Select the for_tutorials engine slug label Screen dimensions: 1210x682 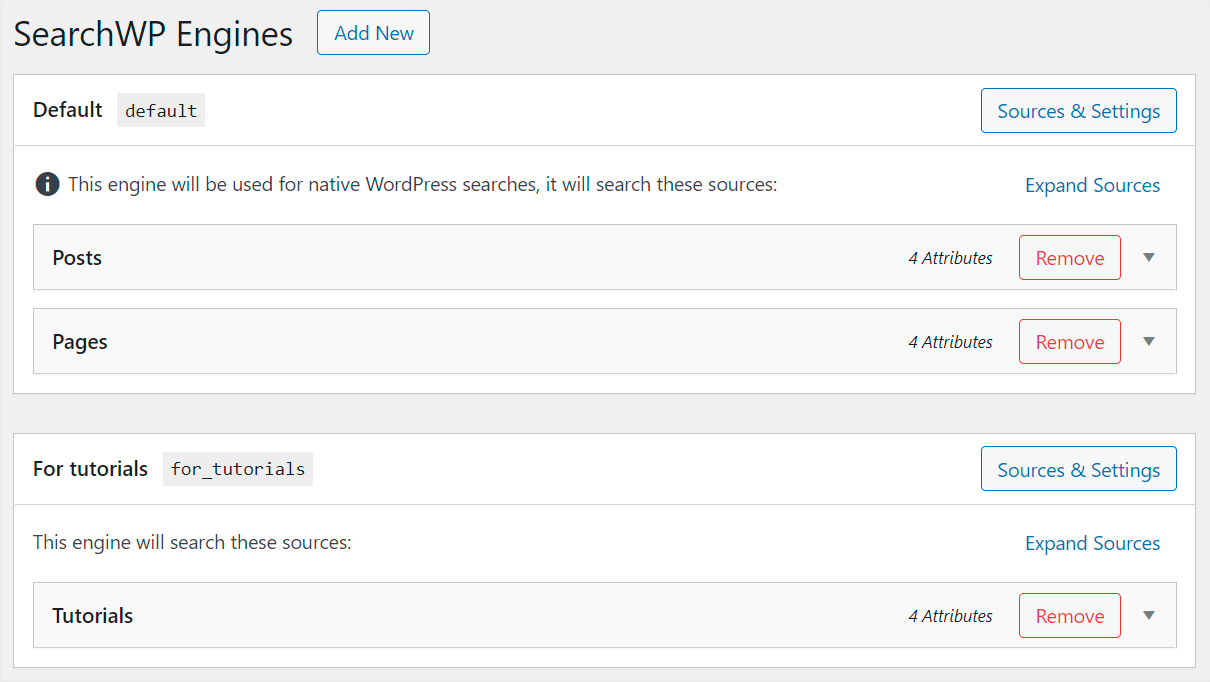[237, 469]
